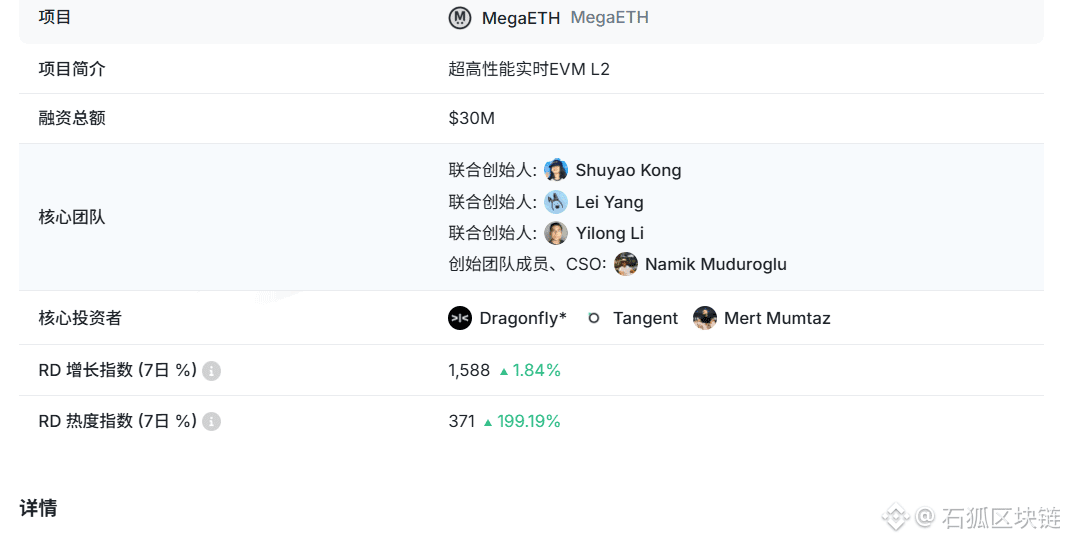Click Lei Yang's avatar image

point(556,202)
